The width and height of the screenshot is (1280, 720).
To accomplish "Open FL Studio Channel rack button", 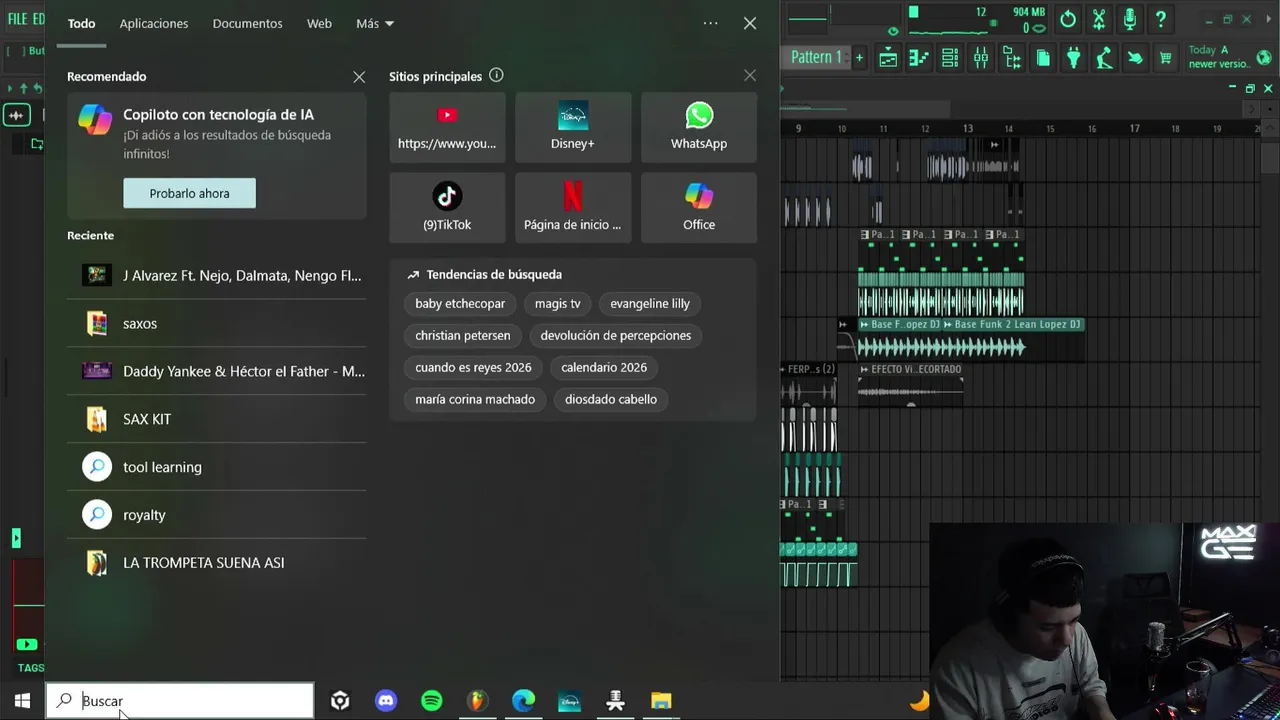I will click(x=950, y=58).
